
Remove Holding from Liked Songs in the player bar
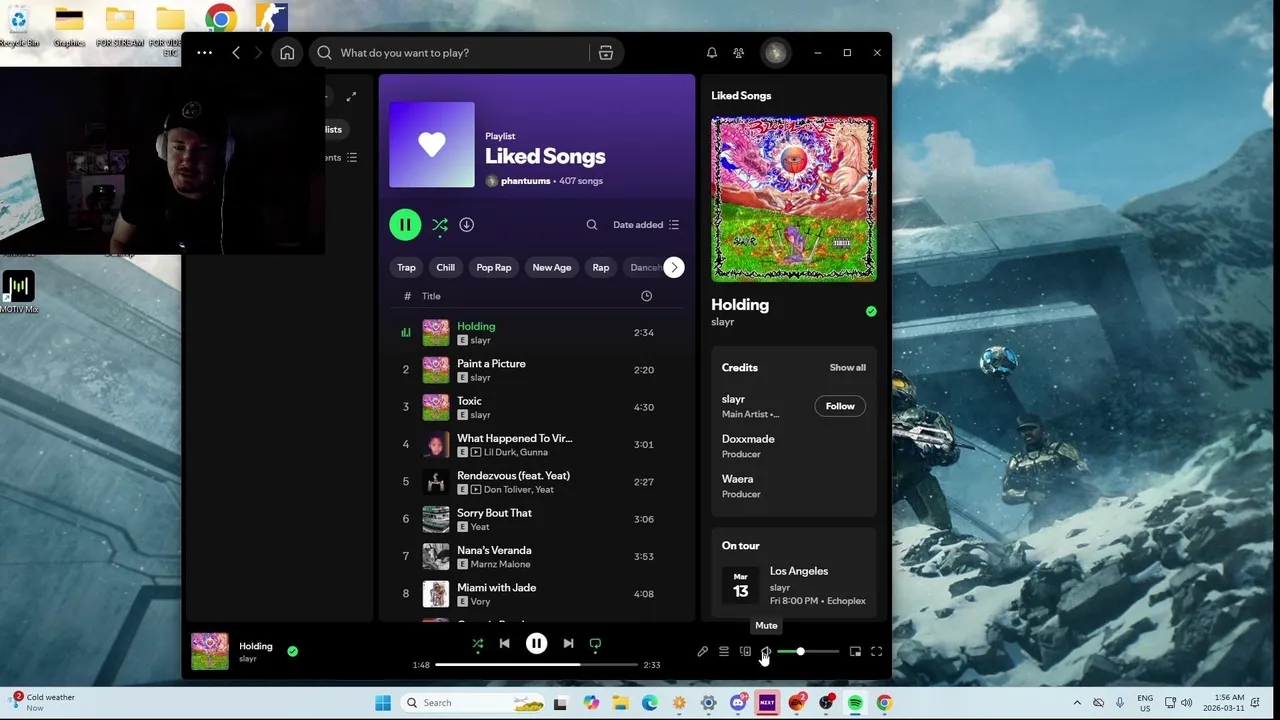coord(293,651)
